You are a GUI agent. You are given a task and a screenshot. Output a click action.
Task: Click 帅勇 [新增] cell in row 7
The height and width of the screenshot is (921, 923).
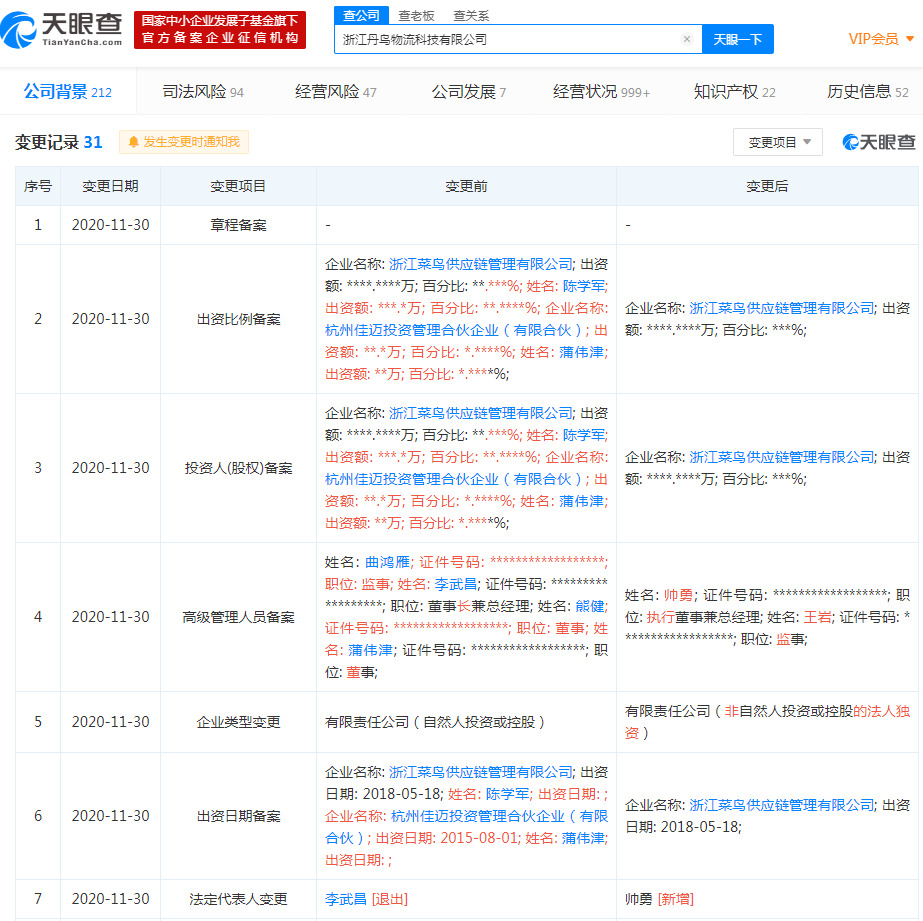(x=768, y=899)
